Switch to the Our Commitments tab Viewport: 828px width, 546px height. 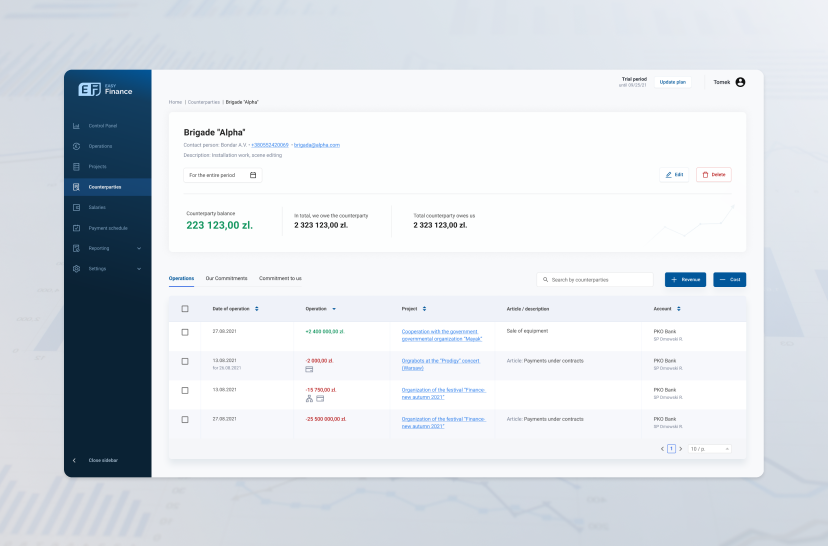[x=226, y=278]
